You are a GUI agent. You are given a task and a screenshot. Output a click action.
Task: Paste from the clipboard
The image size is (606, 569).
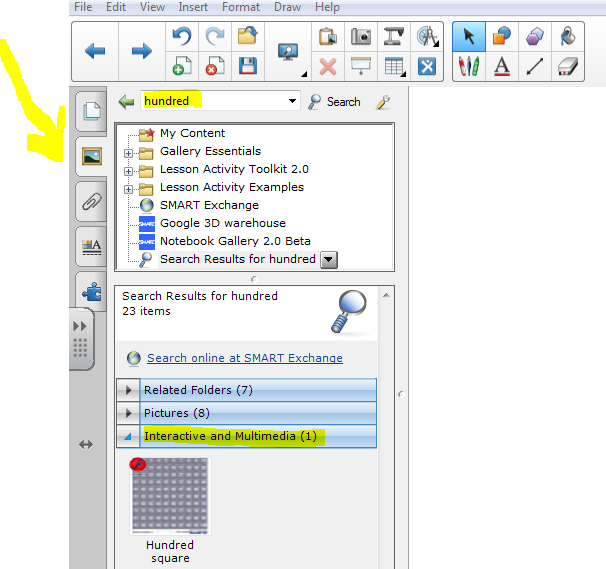(328, 36)
